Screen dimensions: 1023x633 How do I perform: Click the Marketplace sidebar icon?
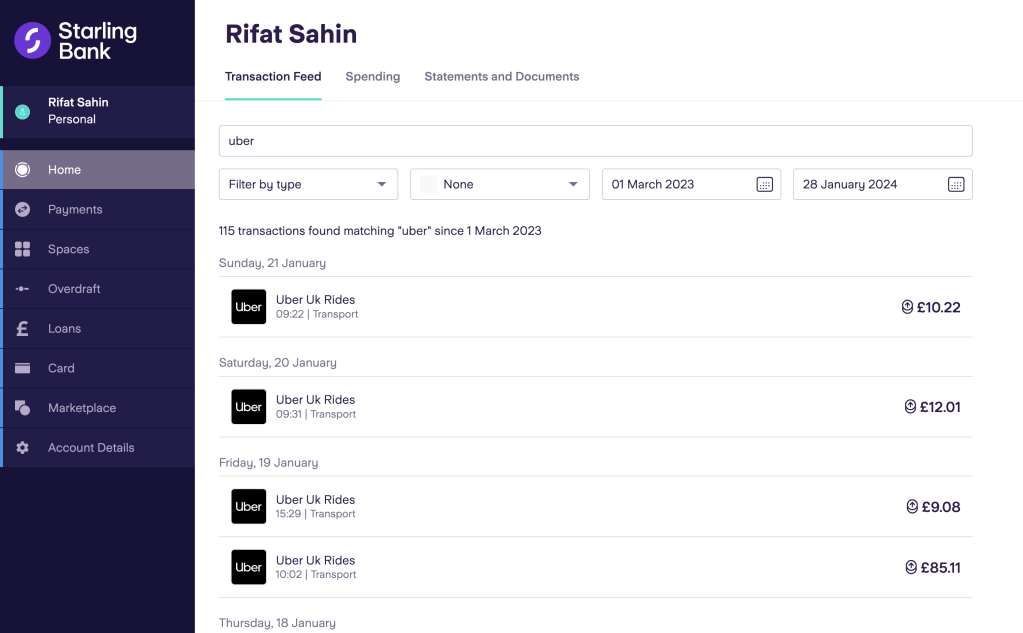(22, 408)
